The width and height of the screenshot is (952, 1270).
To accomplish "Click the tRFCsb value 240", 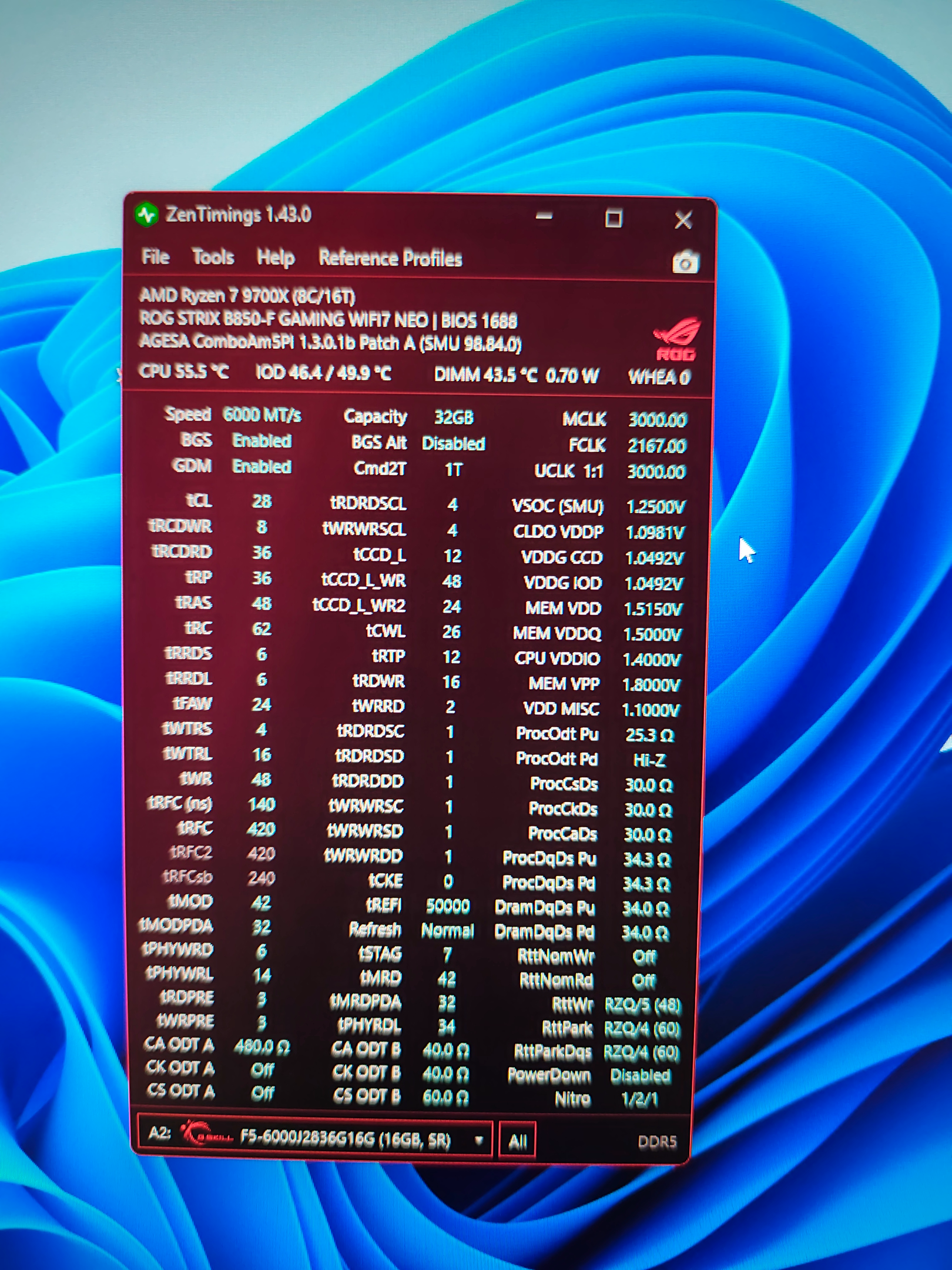I will point(262,878).
